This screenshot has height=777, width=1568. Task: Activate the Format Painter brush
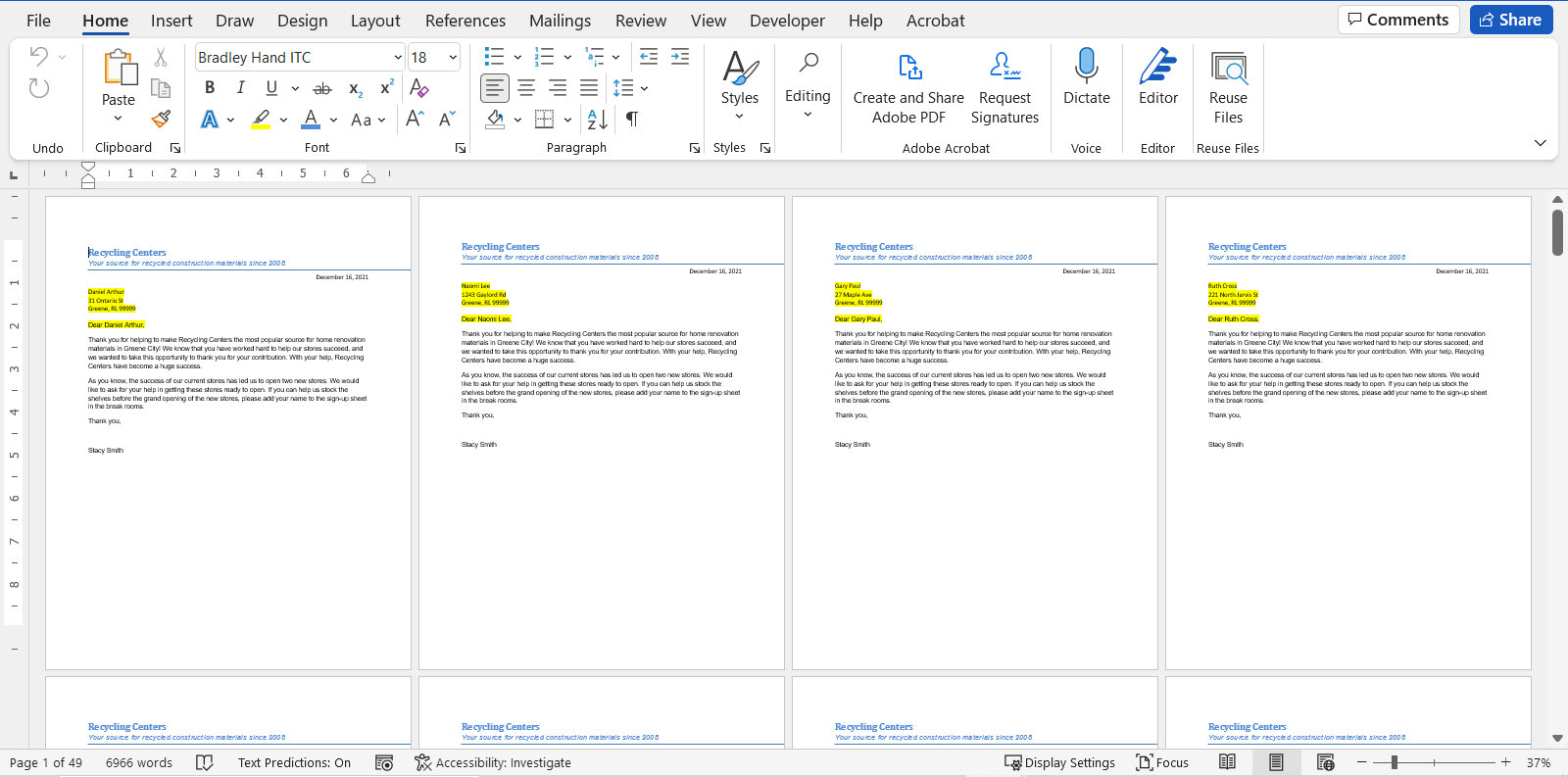pos(161,119)
